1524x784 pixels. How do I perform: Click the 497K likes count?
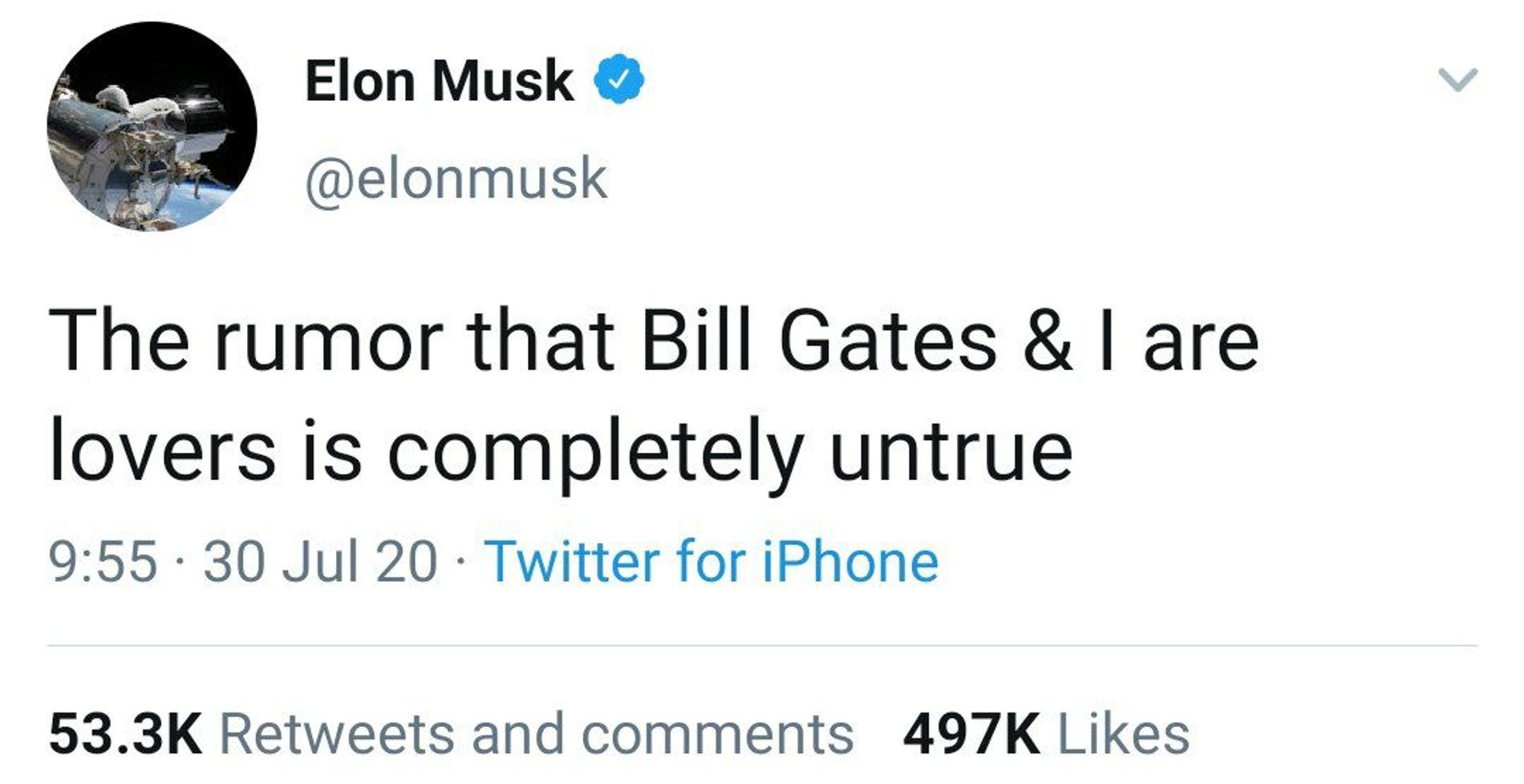(x=971, y=734)
